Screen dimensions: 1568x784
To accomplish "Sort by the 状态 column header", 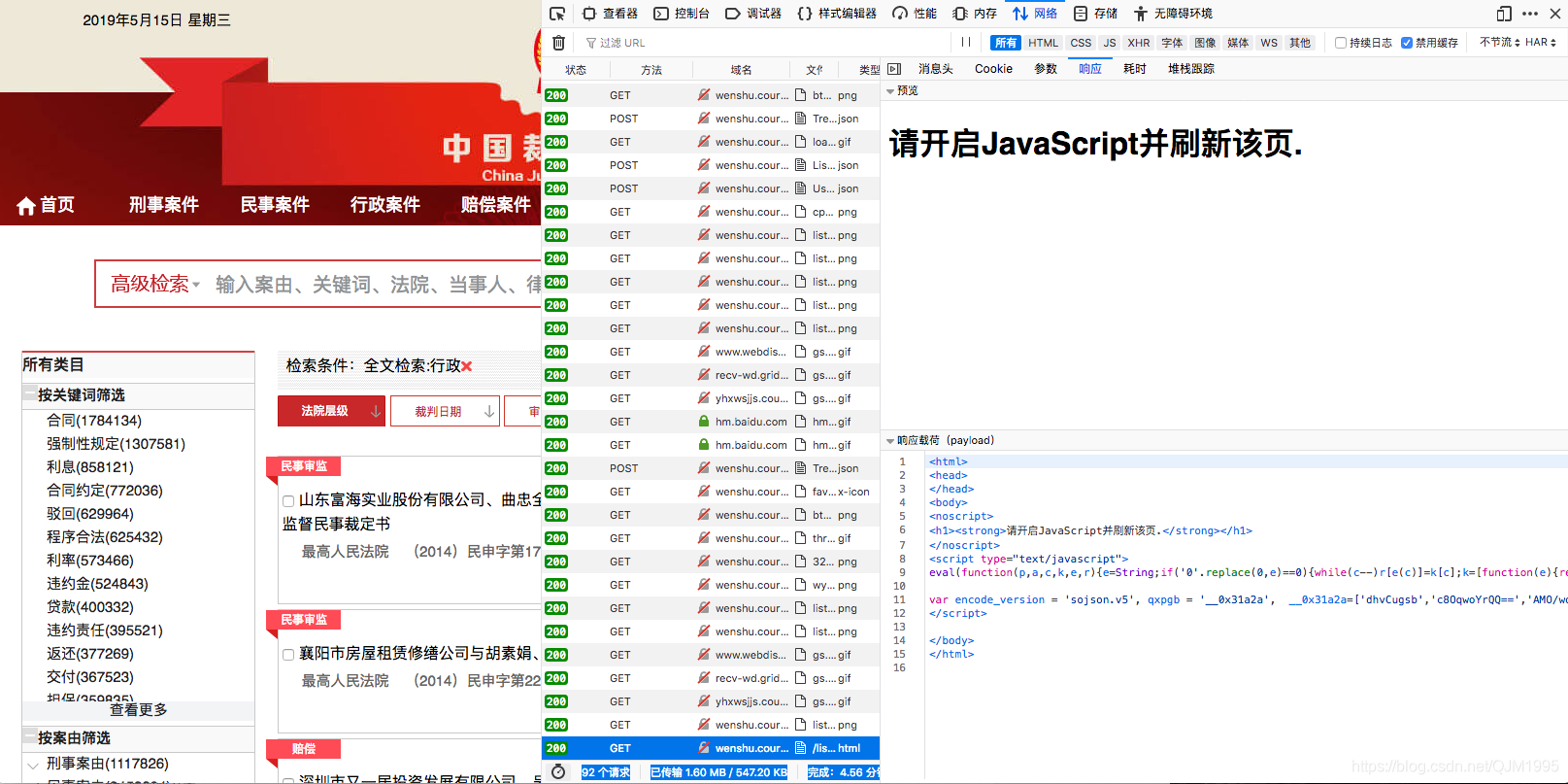I will [x=576, y=70].
